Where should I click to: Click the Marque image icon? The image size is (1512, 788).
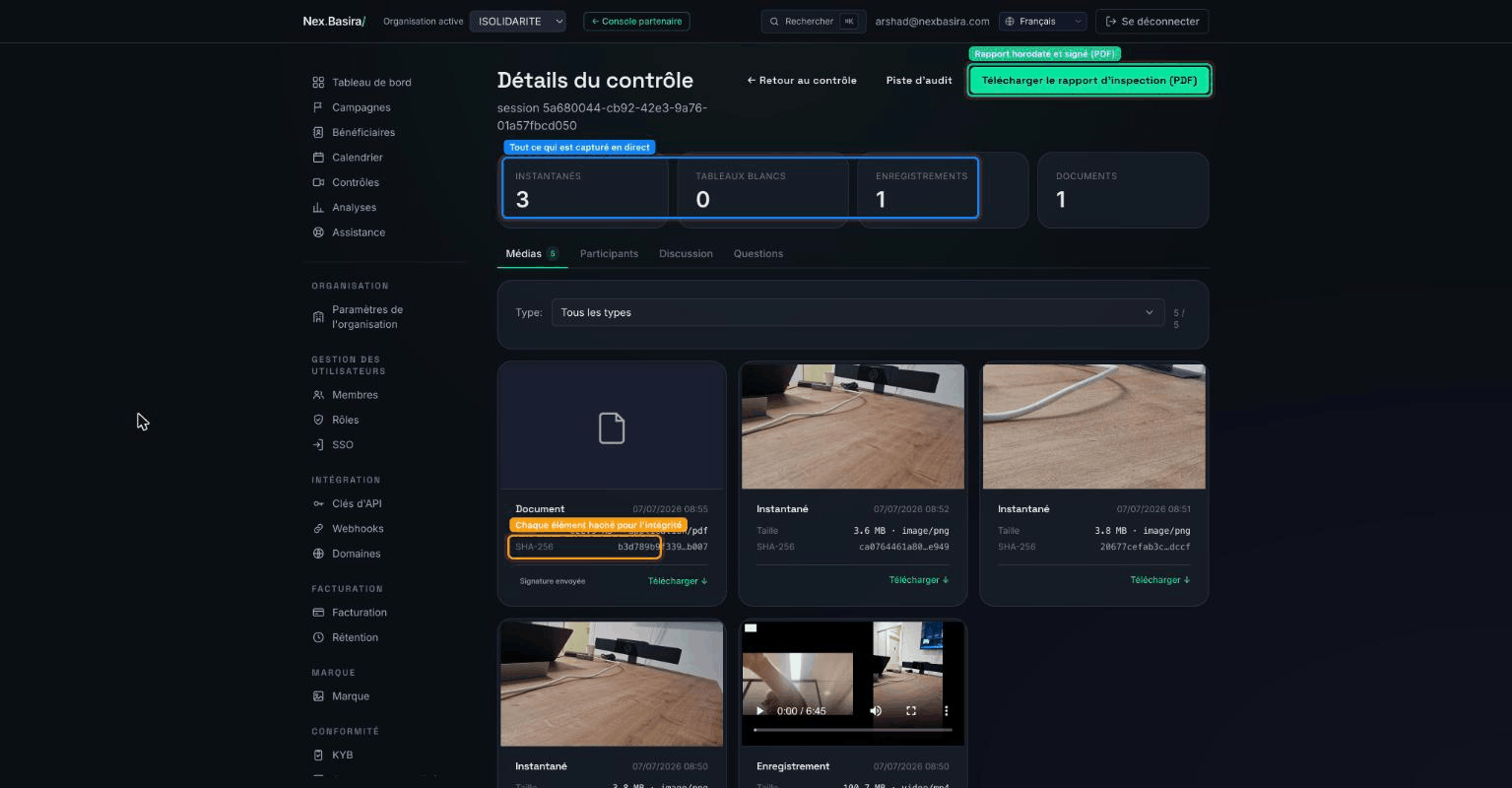tap(318, 696)
